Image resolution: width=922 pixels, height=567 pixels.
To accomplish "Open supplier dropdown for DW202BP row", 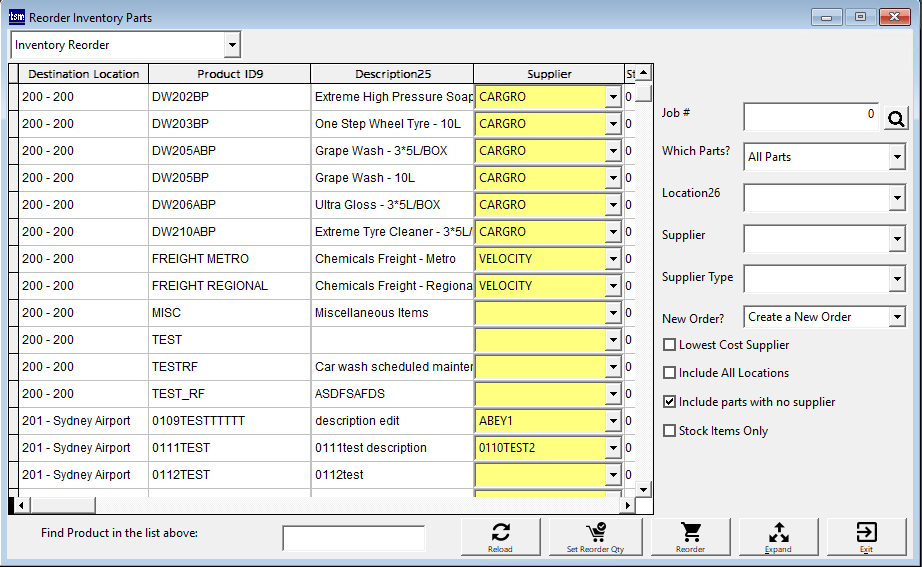I will pyautogui.click(x=612, y=97).
